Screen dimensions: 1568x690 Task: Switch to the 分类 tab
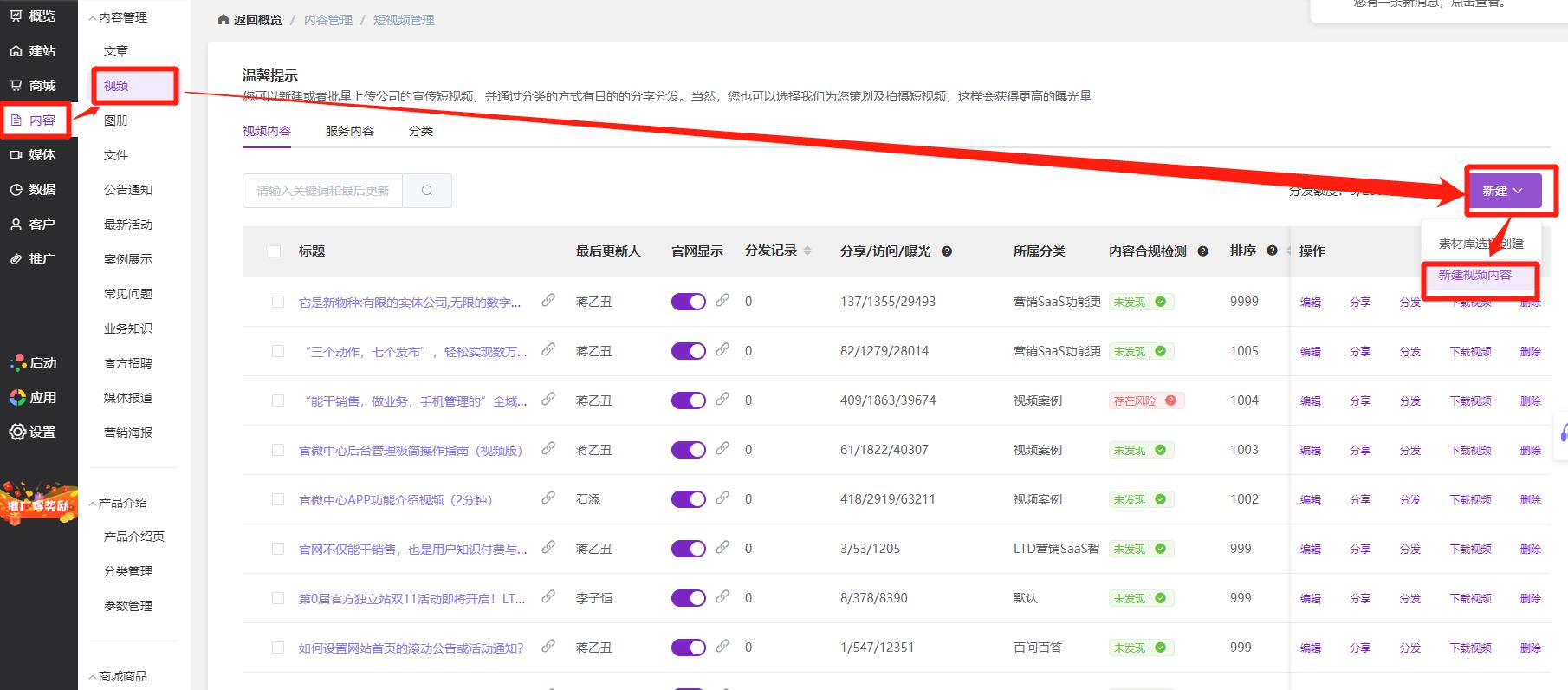[x=421, y=131]
